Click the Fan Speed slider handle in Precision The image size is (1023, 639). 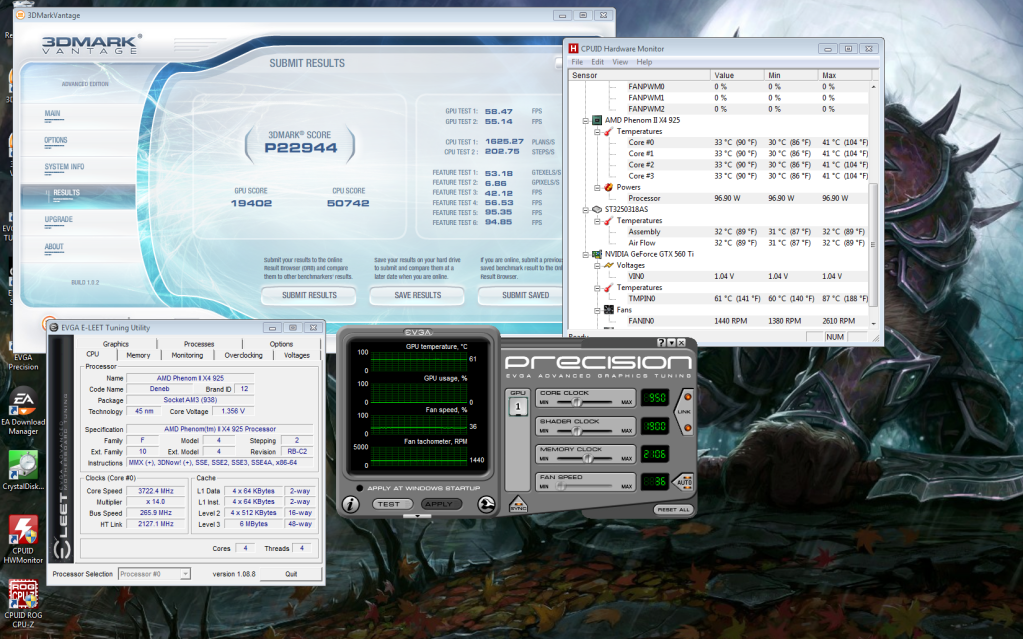[x=560, y=486]
